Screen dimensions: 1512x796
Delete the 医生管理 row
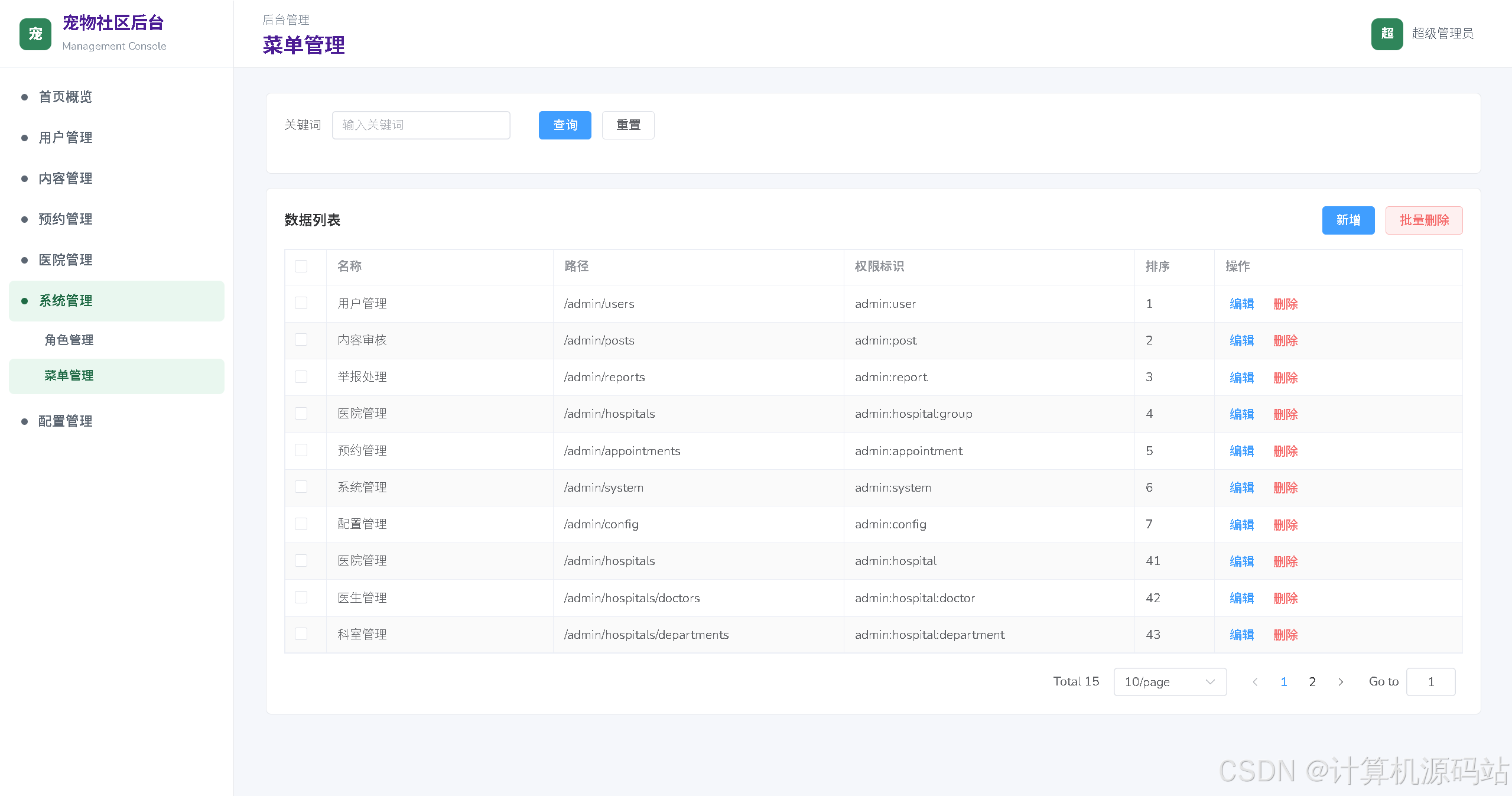[x=1285, y=598]
